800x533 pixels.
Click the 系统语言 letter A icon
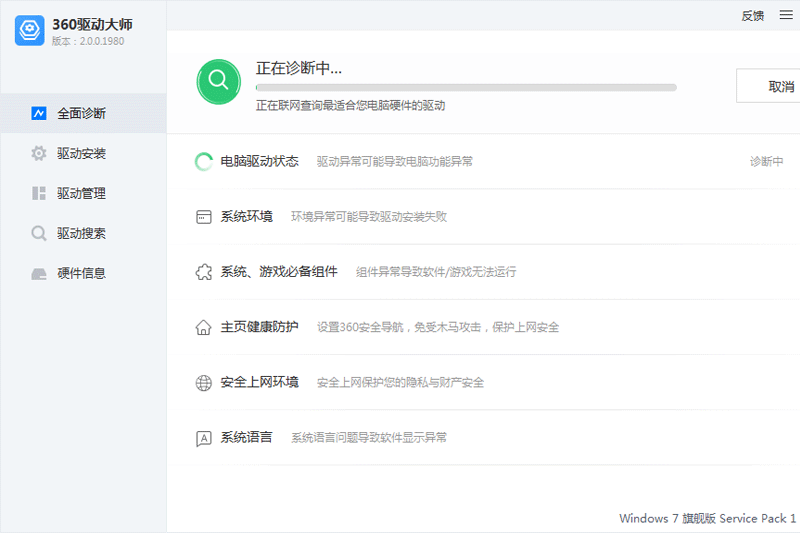pyautogui.click(x=204, y=438)
